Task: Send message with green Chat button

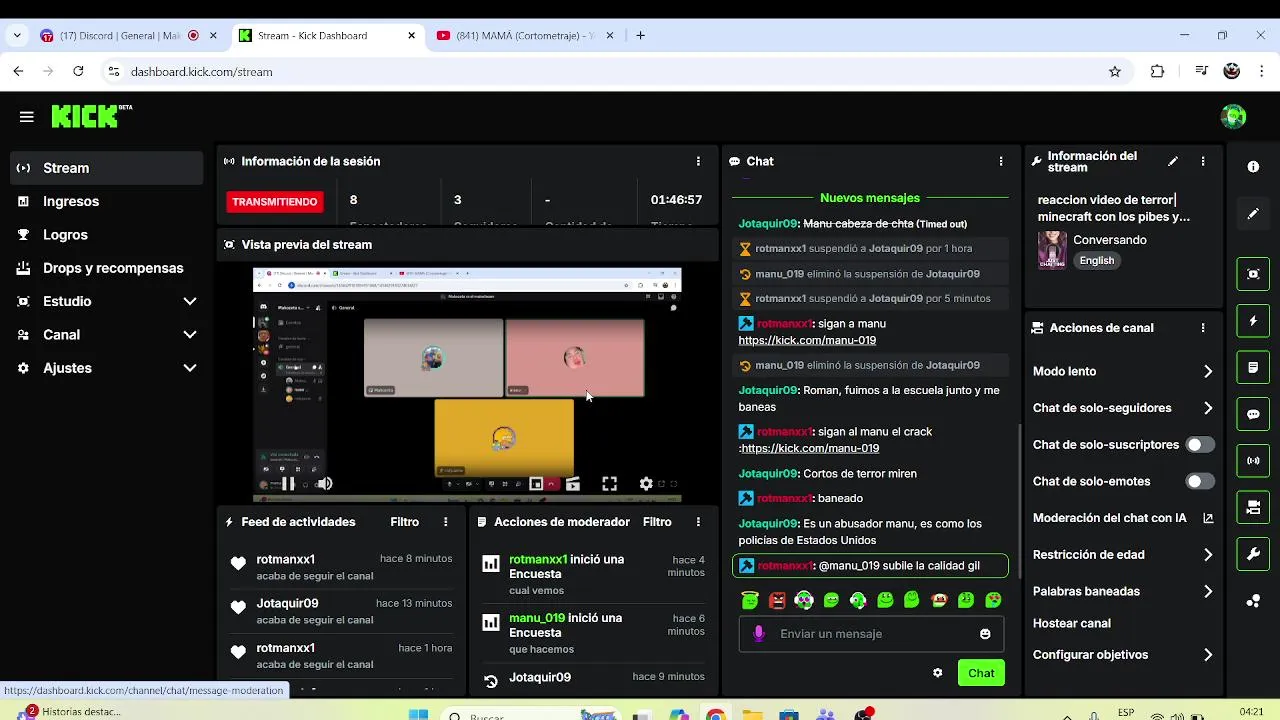Action: coord(981,673)
